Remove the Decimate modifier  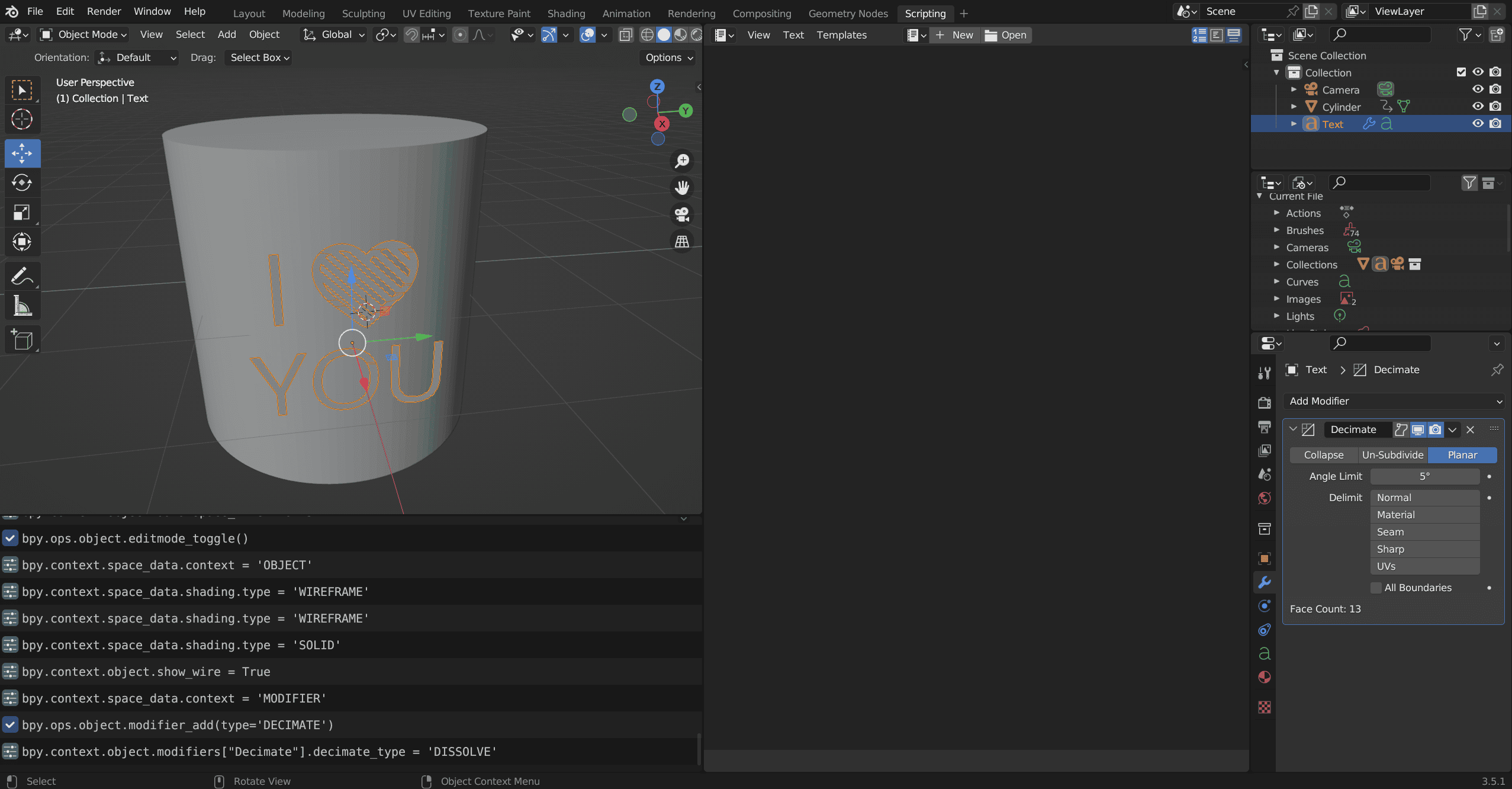point(1470,429)
